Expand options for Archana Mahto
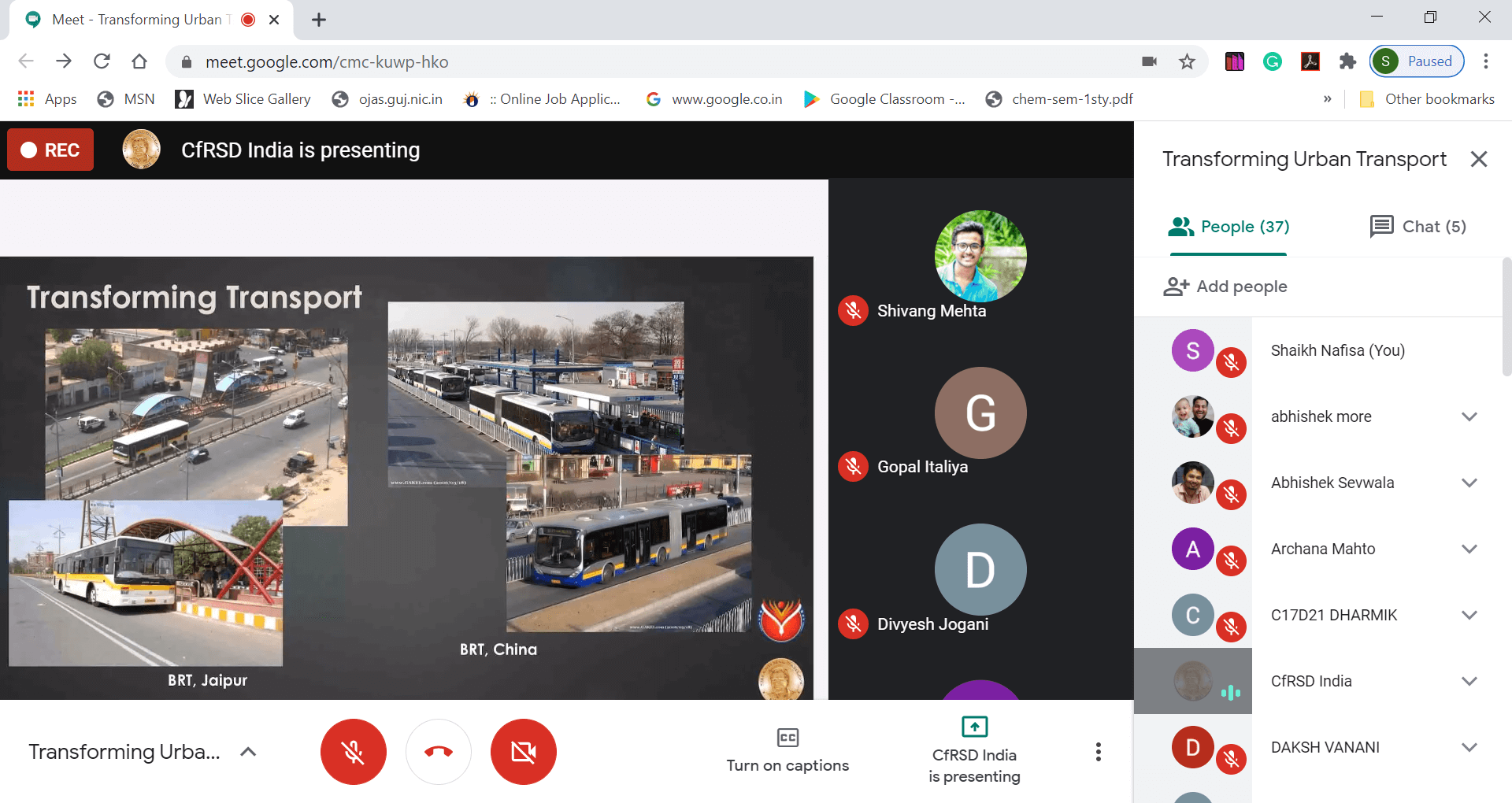The height and width of the screenshot is (803, 1512). click(1469, 549)
